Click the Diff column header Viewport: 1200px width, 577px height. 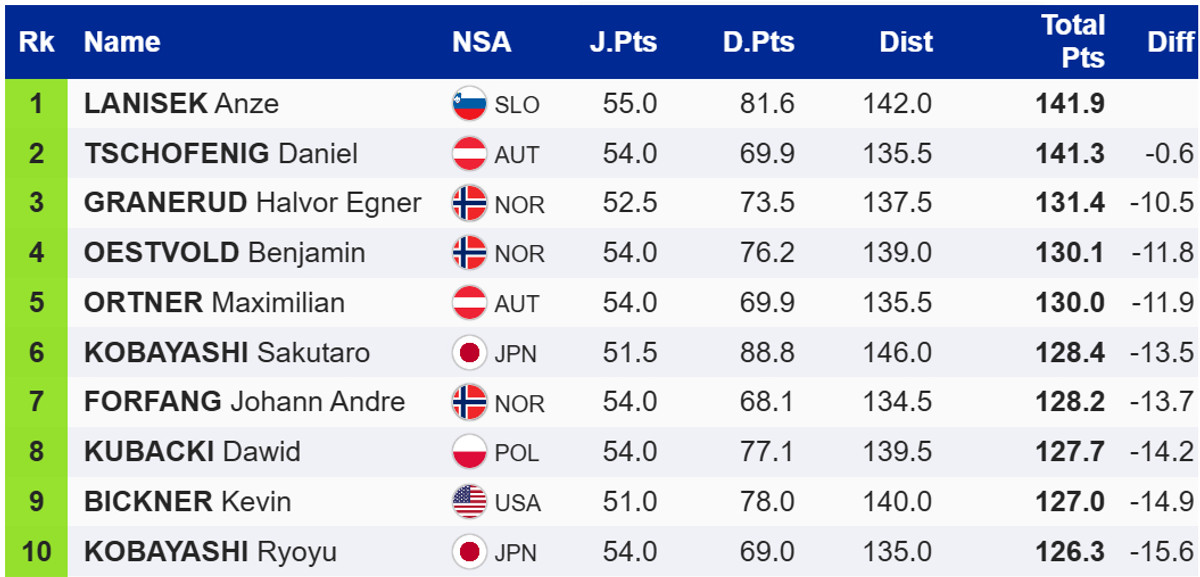[x=1170, y=42]
